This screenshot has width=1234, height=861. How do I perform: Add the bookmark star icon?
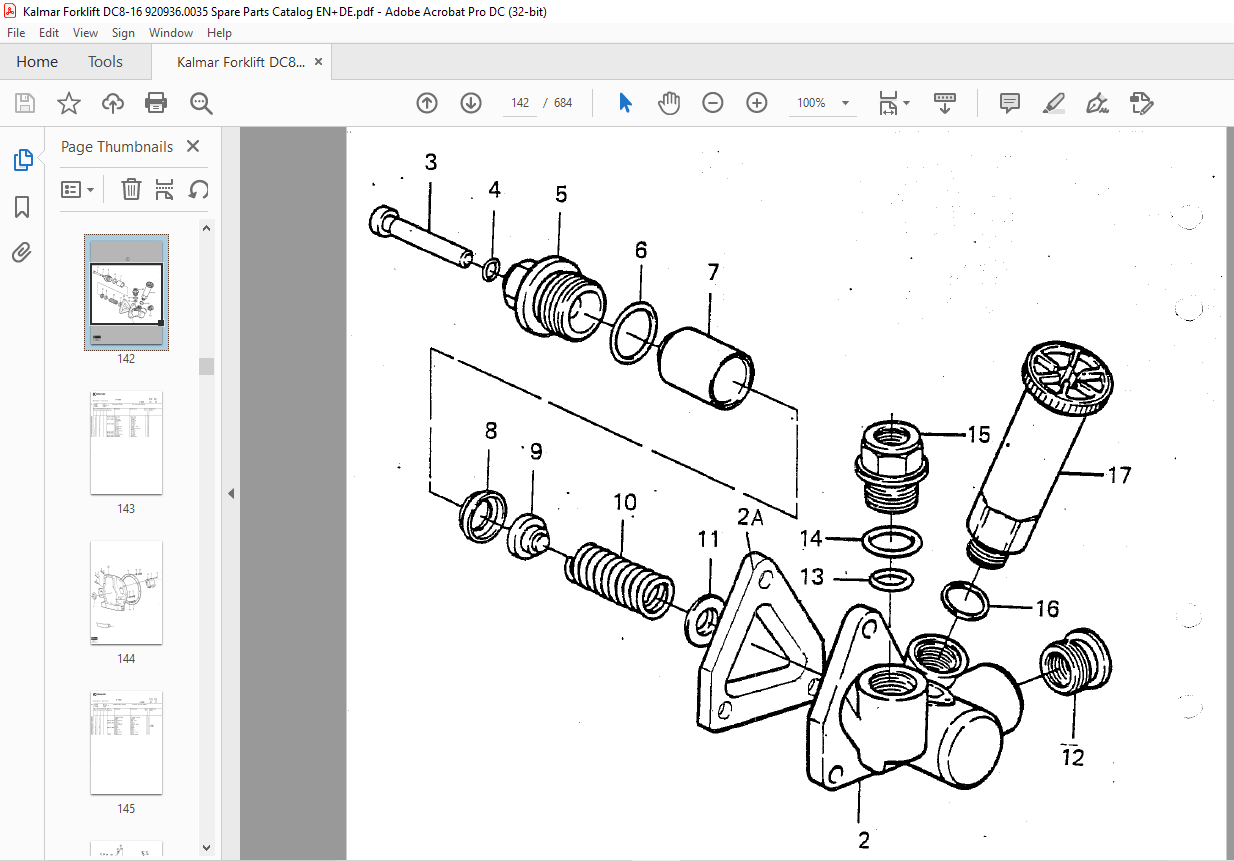[x=68, y=103]
